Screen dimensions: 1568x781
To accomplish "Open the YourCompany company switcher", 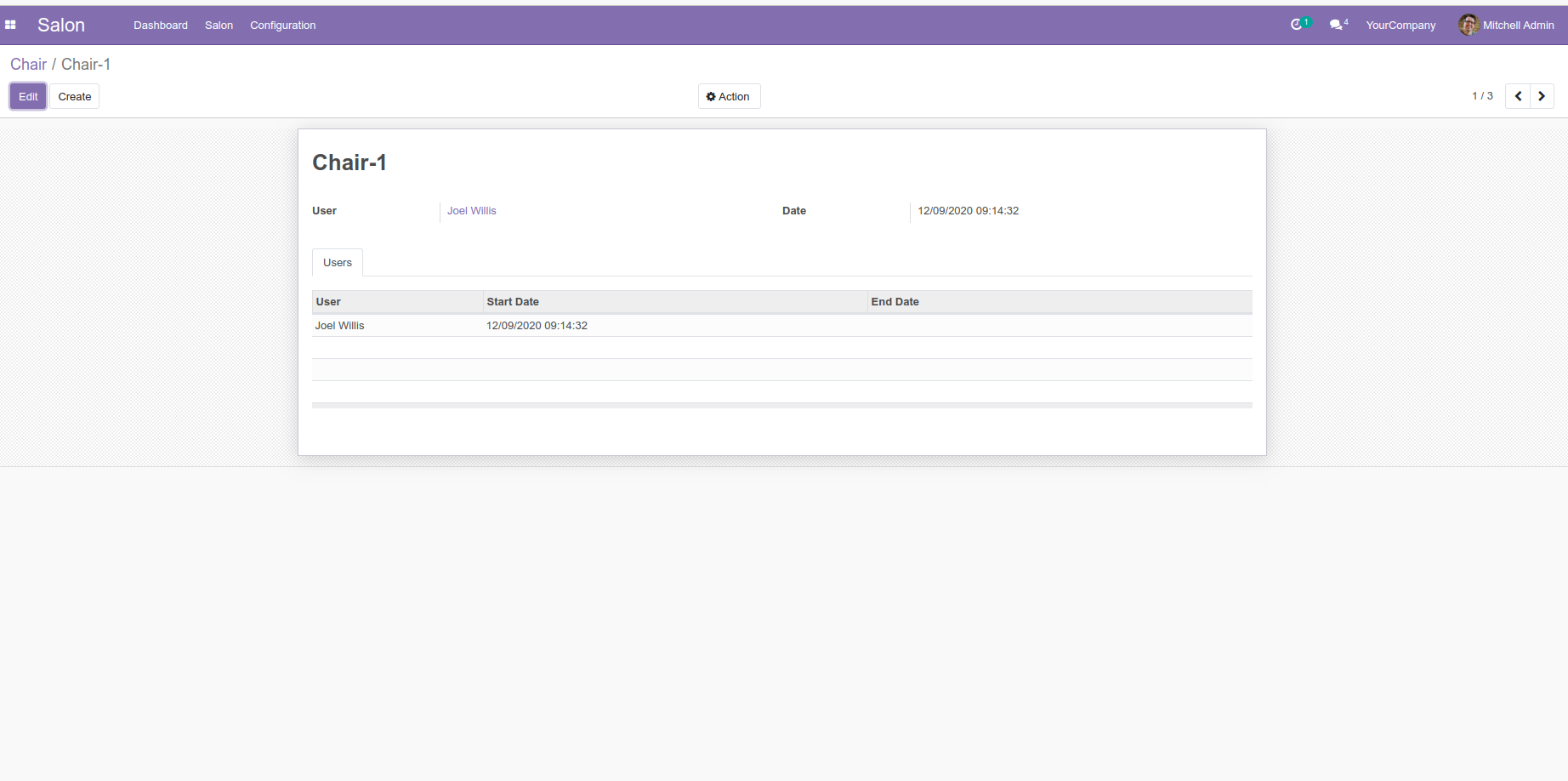I will (x=1400, y=26).
